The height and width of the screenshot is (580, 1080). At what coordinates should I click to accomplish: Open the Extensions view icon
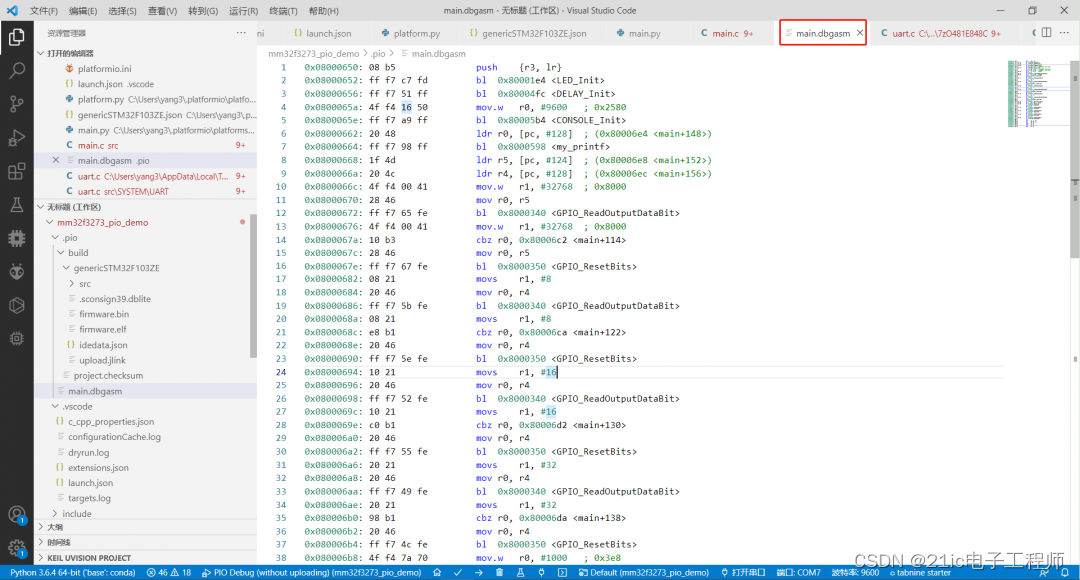[17, 171]
